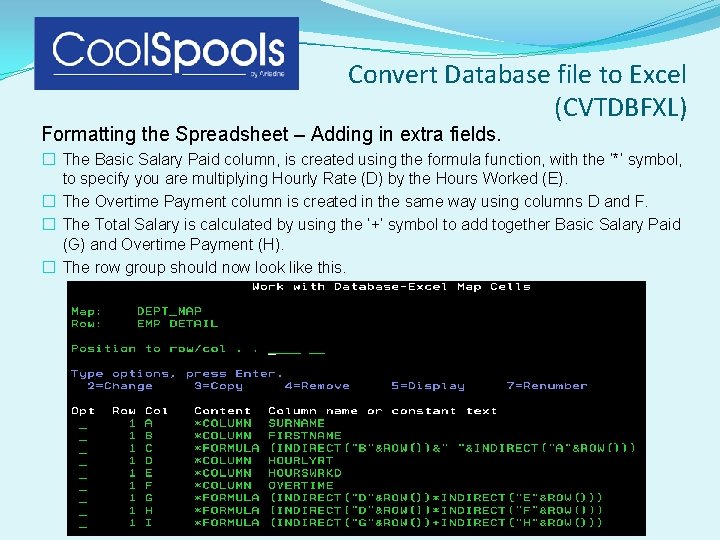Screen dimensions: 720x540
Task: Click the column I formula adding G and H
Action: (436, 523)
